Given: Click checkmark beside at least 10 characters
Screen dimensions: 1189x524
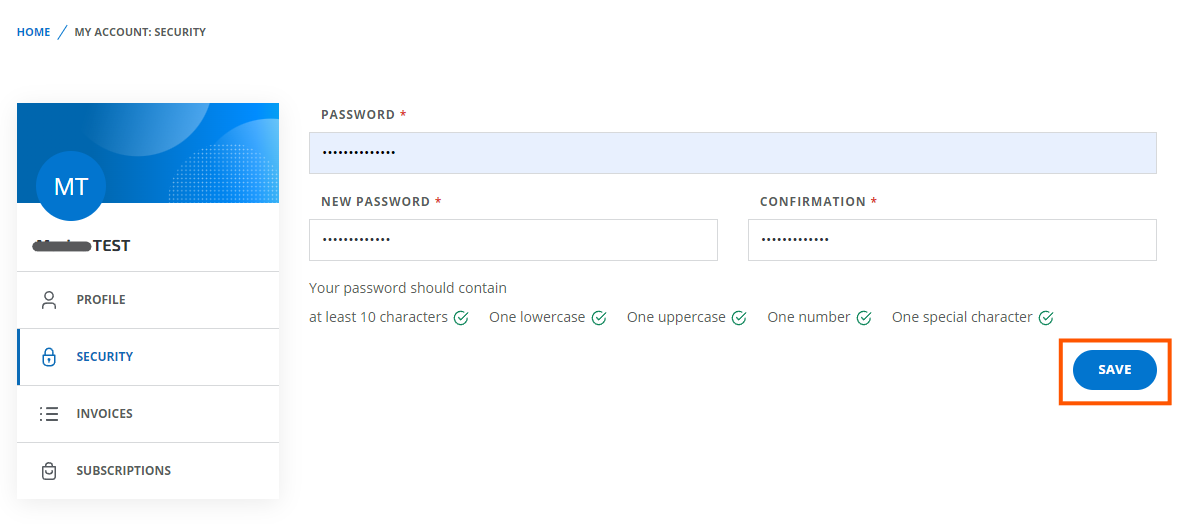Looking at the screenshot, I should 461,318.
